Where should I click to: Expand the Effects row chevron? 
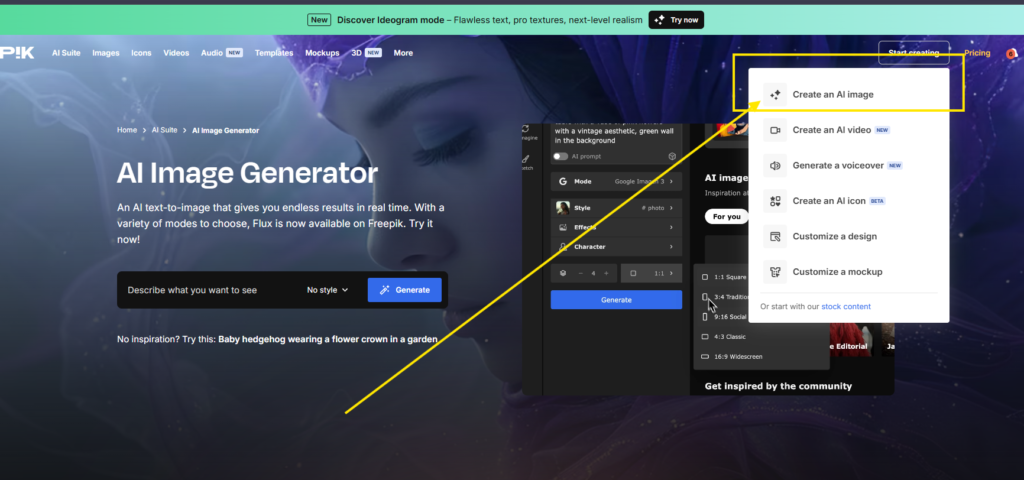671,227
